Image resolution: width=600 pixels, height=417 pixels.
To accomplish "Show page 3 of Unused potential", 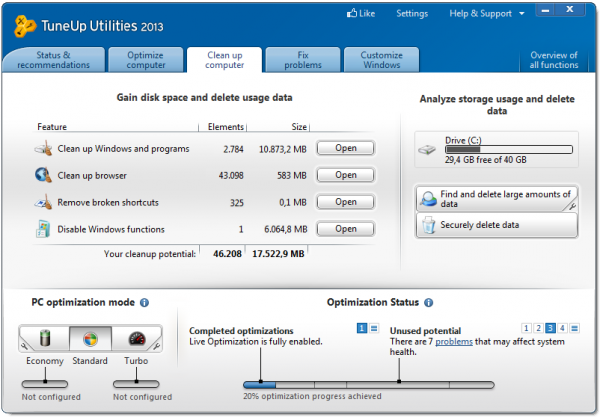I will coord(550,328).
